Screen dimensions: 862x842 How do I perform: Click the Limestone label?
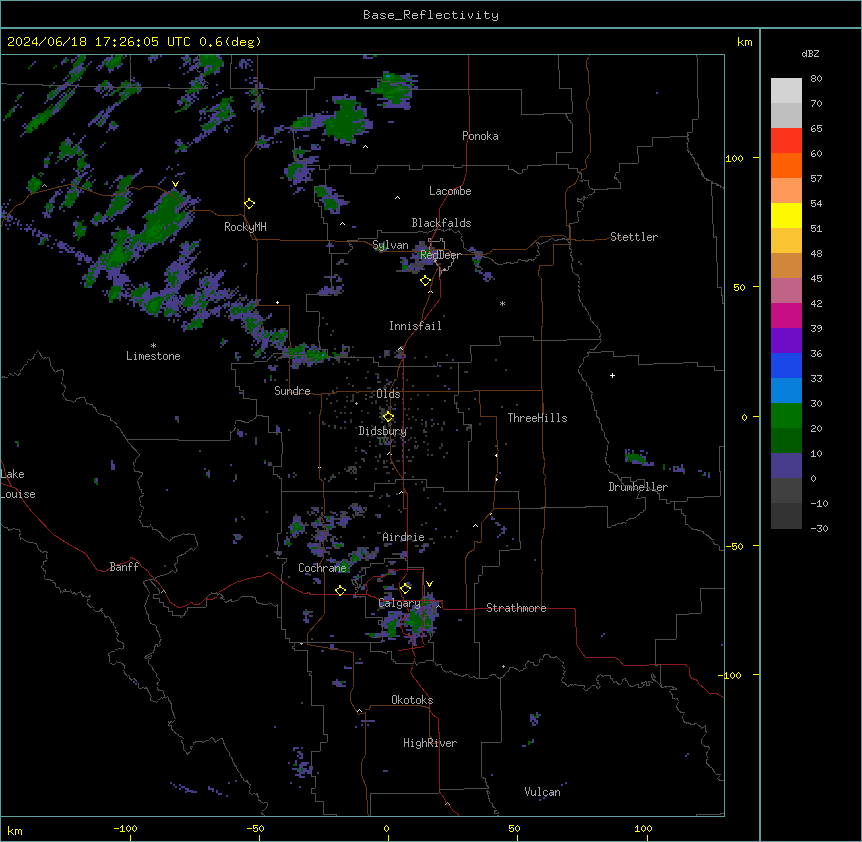click(x=153, y=356)
